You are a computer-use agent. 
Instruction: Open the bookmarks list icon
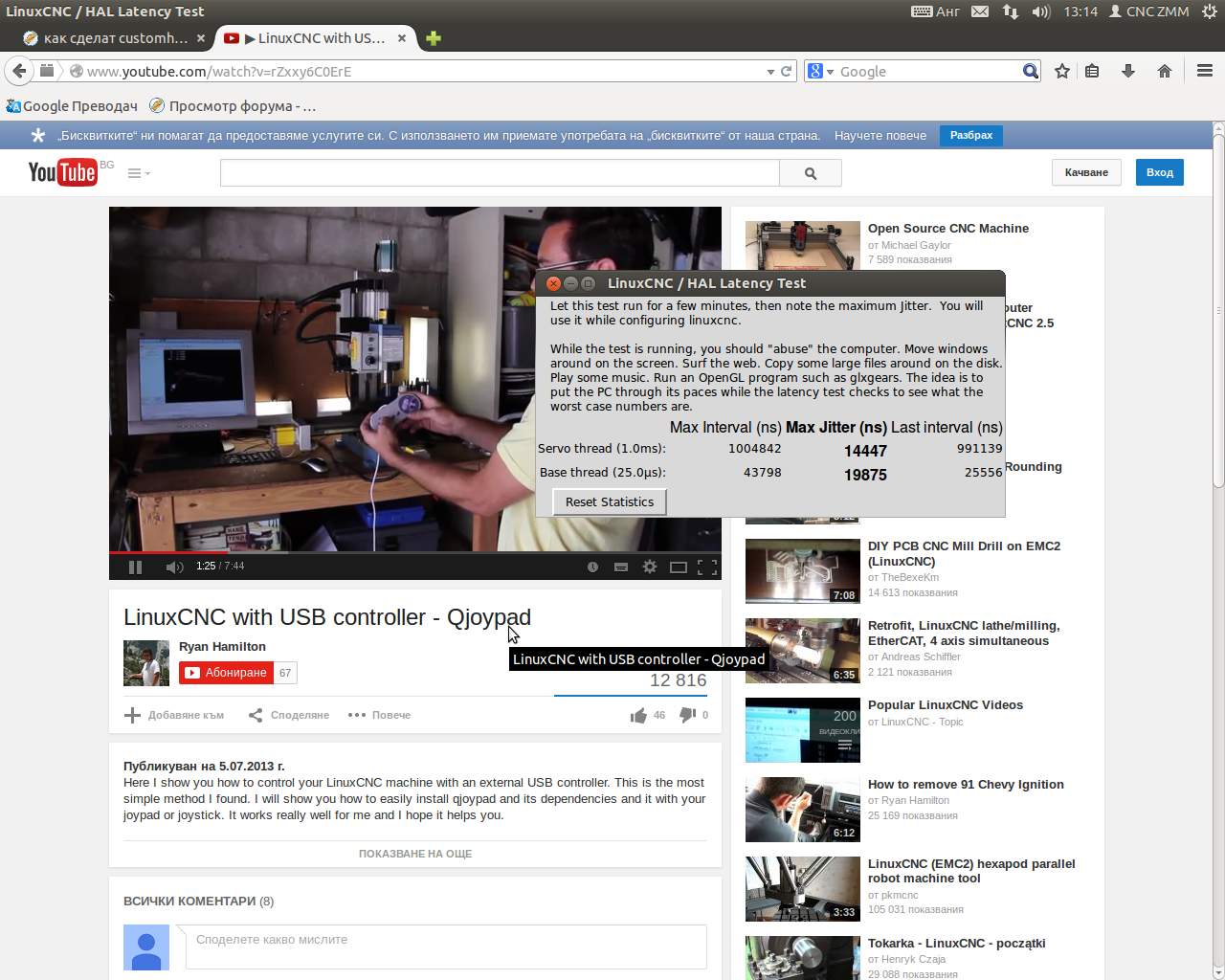(1092, 71)
